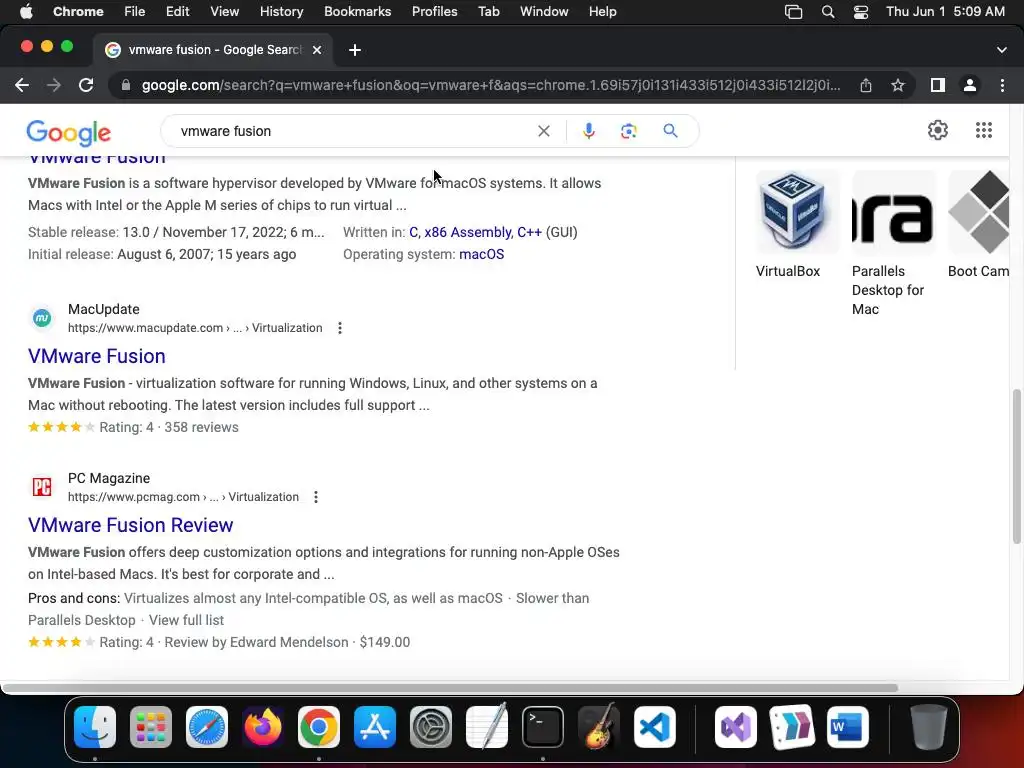Click the forward navigation arrow

point(54,85)
